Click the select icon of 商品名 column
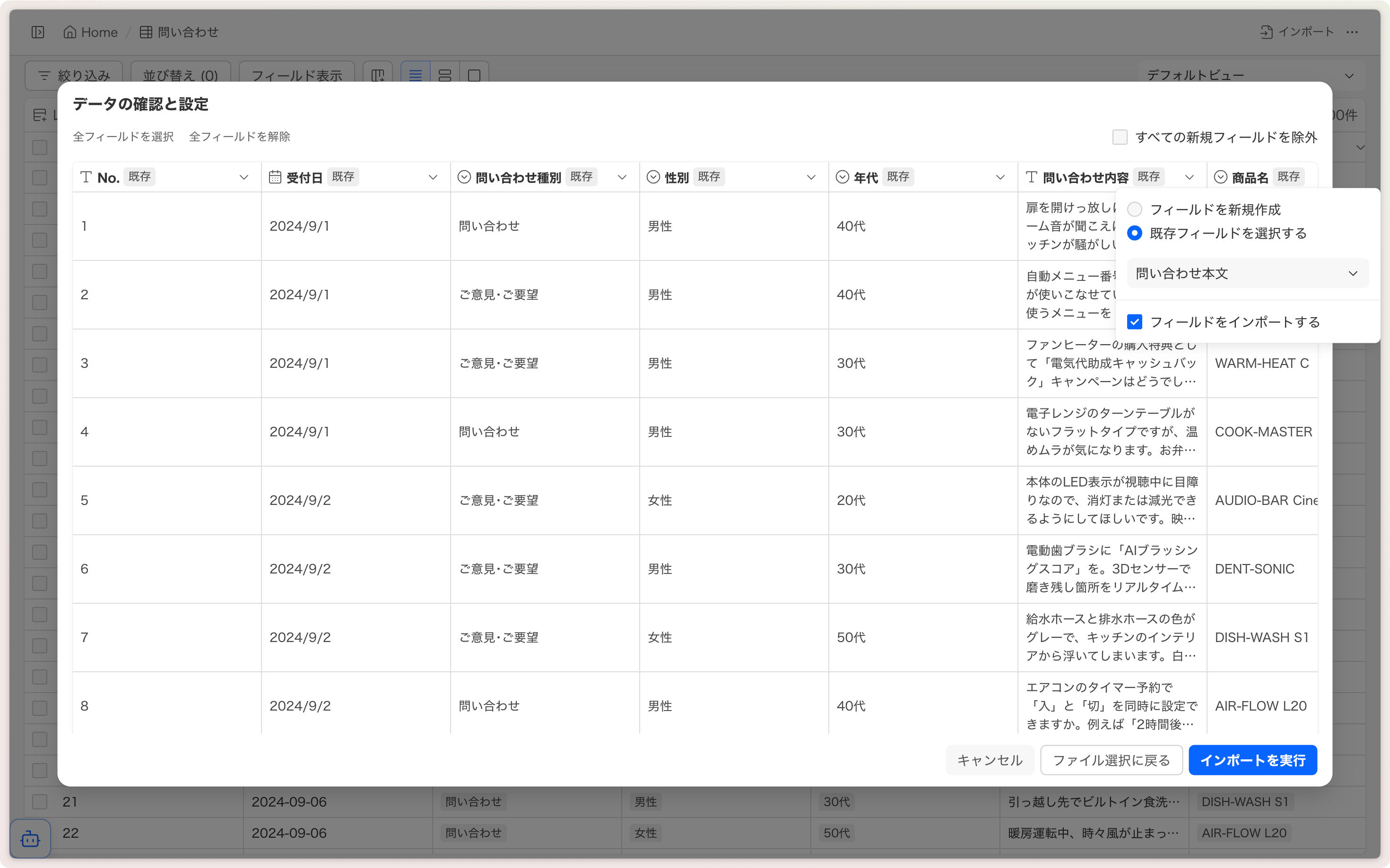The image size is (1390, 868). tap(1221, 177)
